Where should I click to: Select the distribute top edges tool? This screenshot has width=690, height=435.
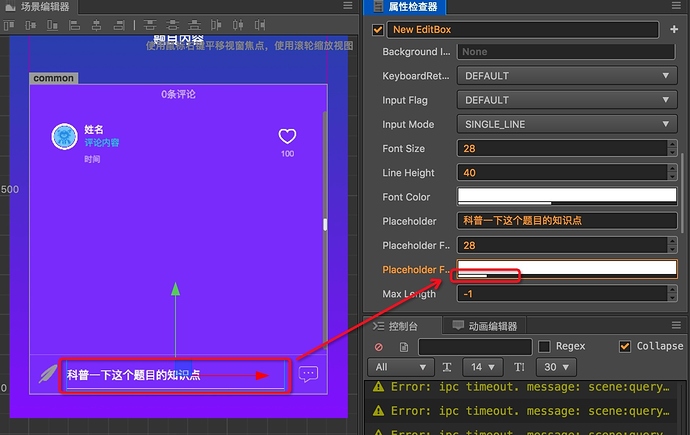pos(150,25)
